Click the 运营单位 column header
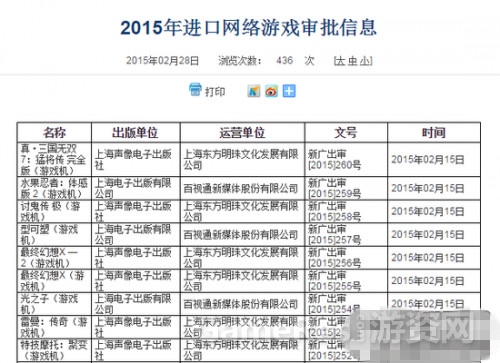The image size is (500, 363). (x=242, y=133)
